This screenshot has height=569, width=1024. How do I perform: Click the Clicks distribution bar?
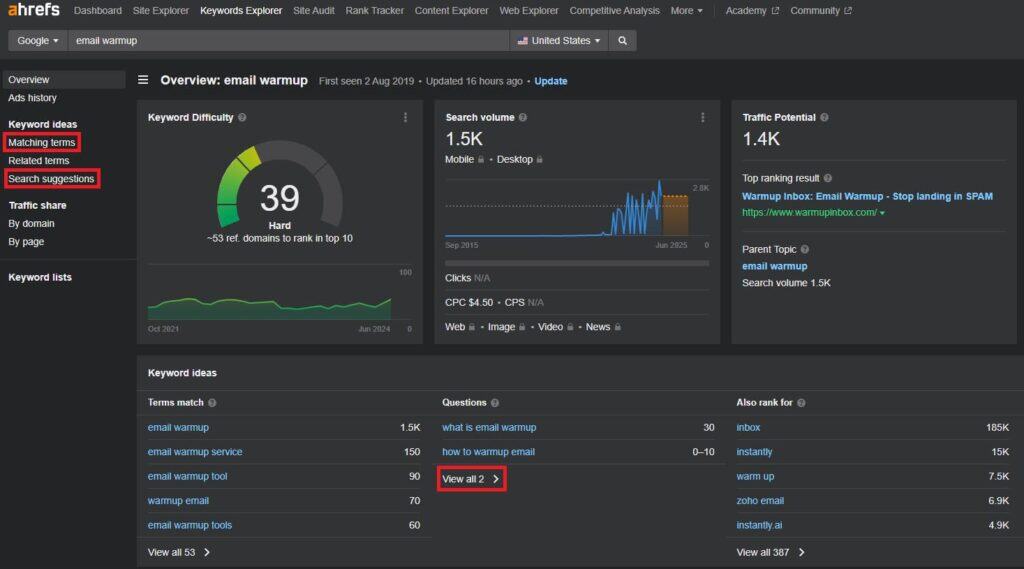click(577, 263)
